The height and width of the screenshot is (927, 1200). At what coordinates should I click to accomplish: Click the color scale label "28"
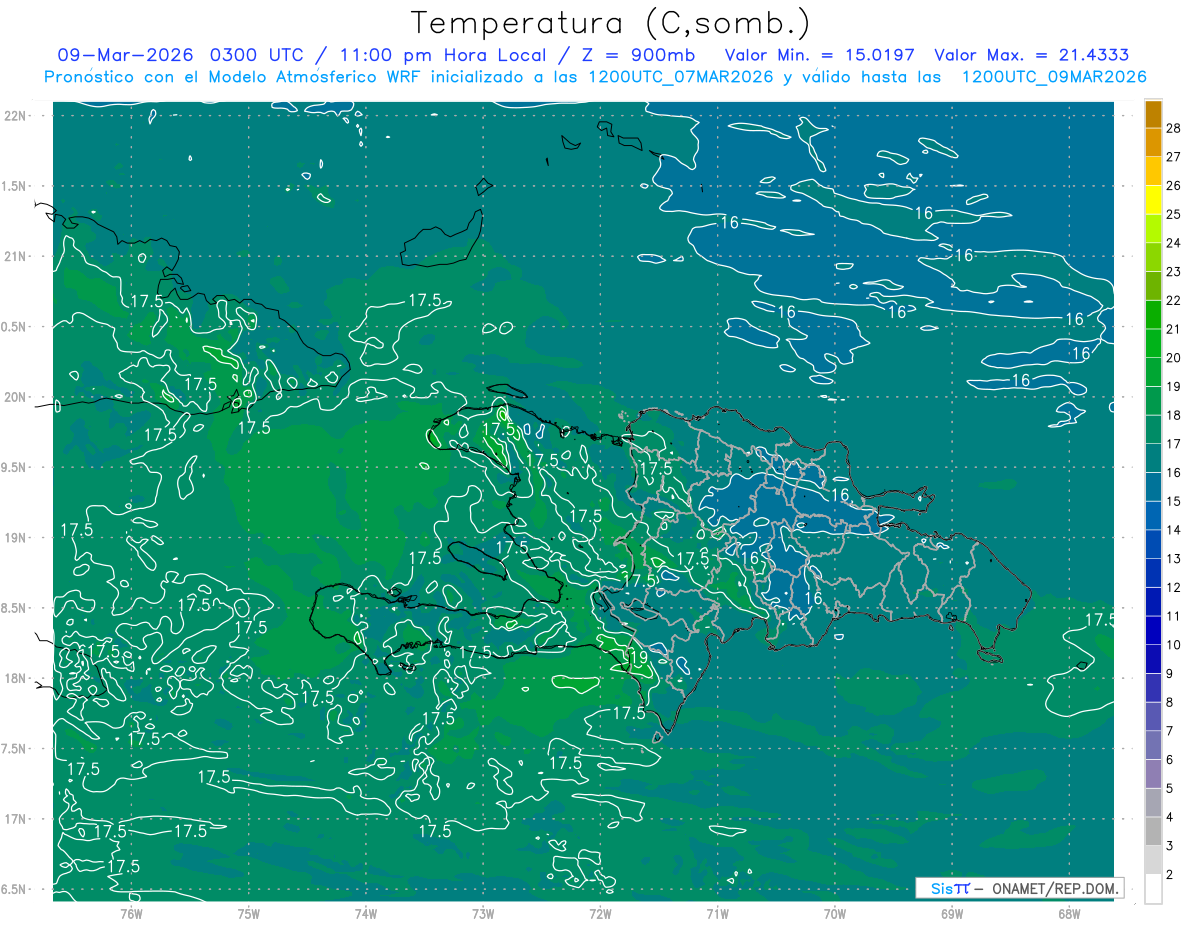(x=1174, y=127)
